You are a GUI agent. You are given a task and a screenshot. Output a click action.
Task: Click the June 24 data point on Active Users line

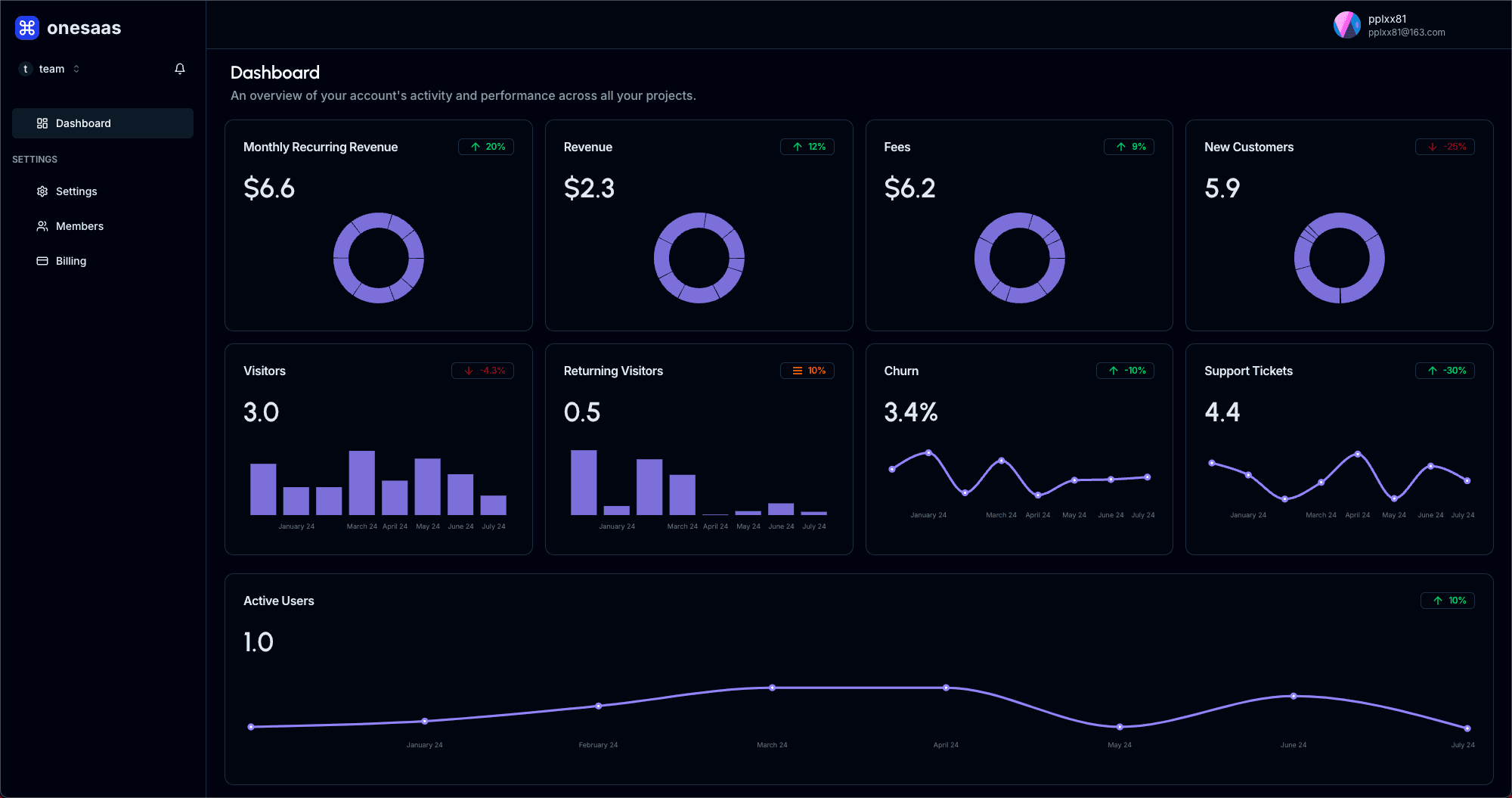click(x=1294, y=696)
